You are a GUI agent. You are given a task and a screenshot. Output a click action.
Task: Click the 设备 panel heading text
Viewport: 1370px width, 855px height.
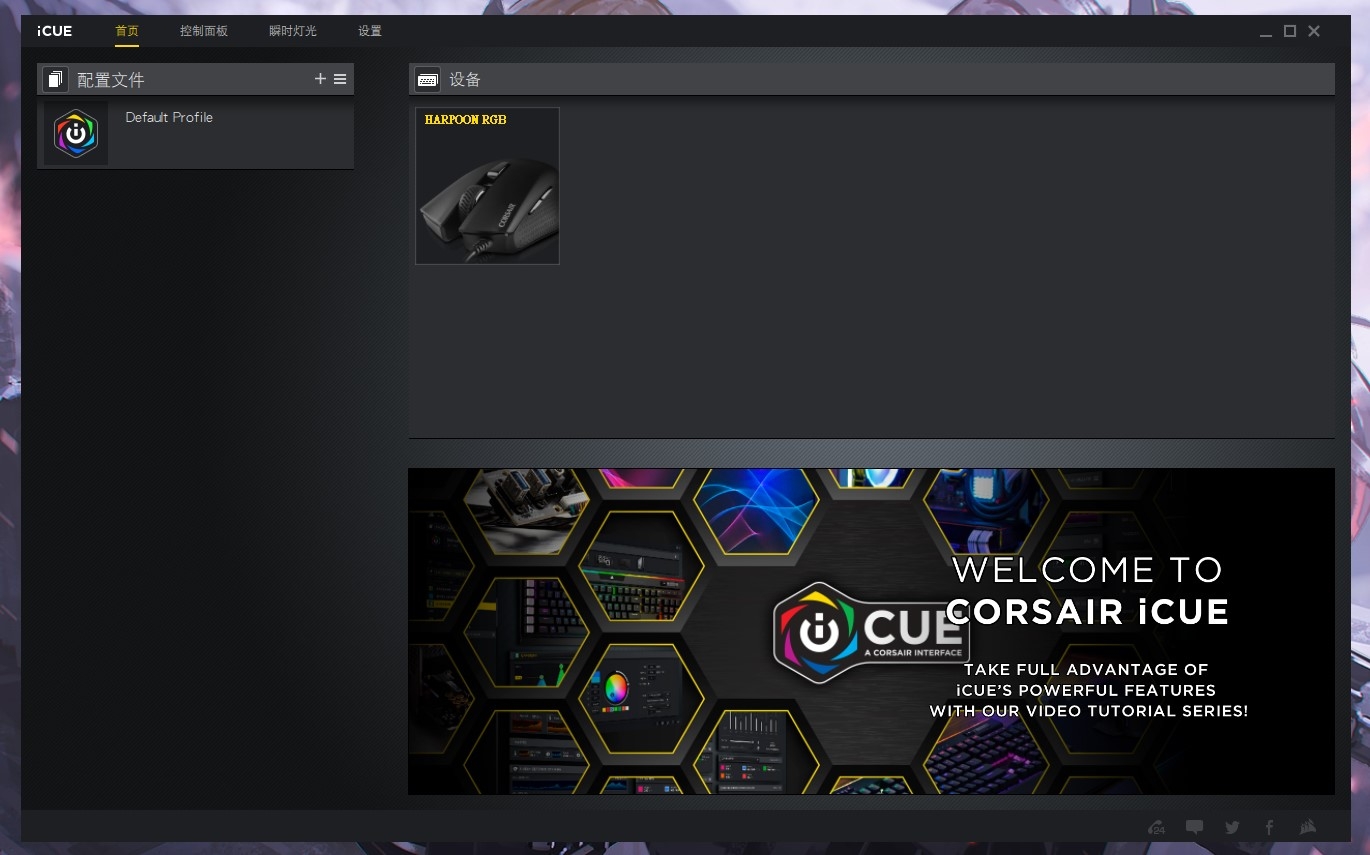pyautogui.click(x=465, y=80)
